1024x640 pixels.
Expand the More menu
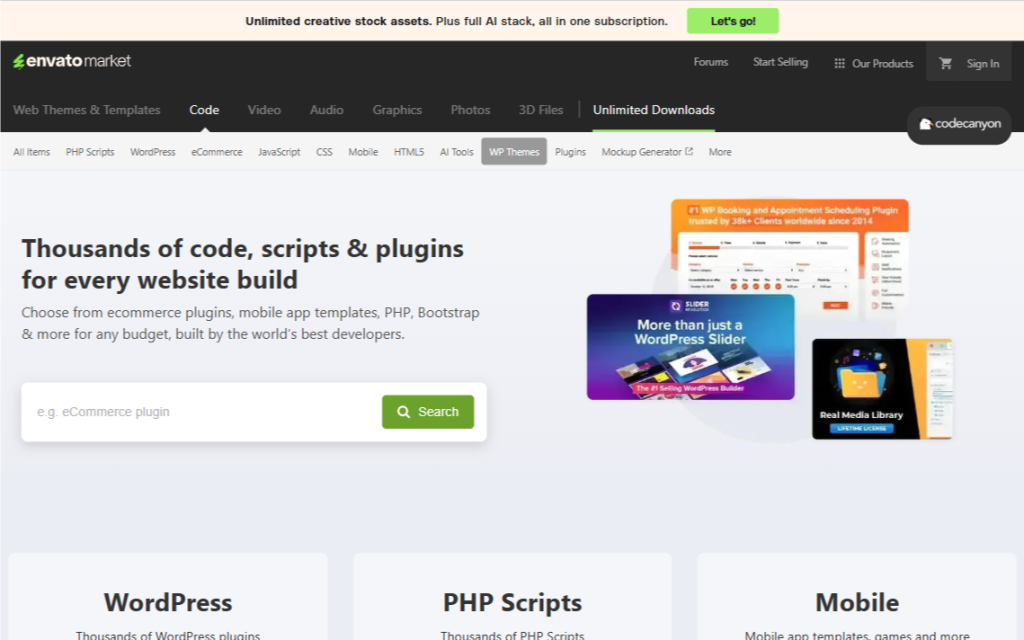click(720, 152)
